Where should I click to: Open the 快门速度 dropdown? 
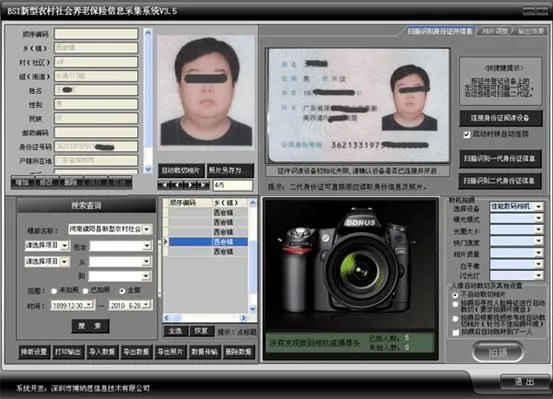pos(539,242)
